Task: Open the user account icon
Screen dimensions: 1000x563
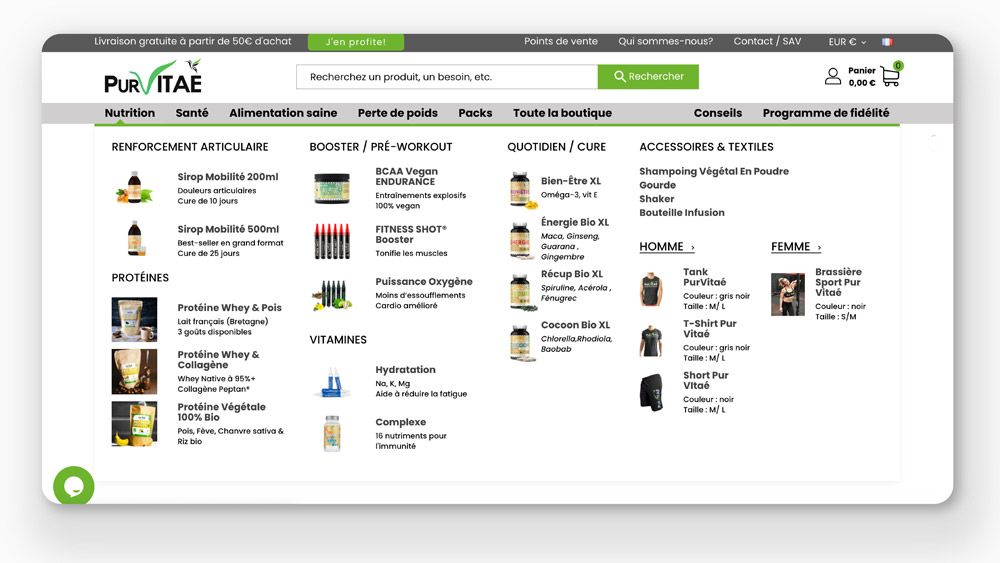Action: [832, 77]
